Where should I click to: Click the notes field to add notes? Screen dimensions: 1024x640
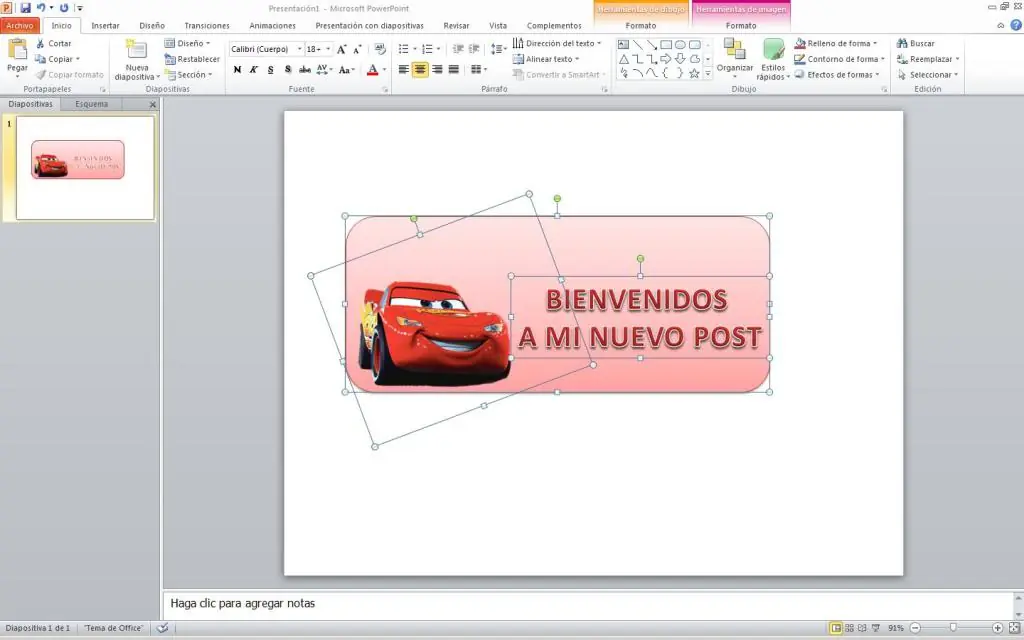pyautogui.click(x=588, y=603)
